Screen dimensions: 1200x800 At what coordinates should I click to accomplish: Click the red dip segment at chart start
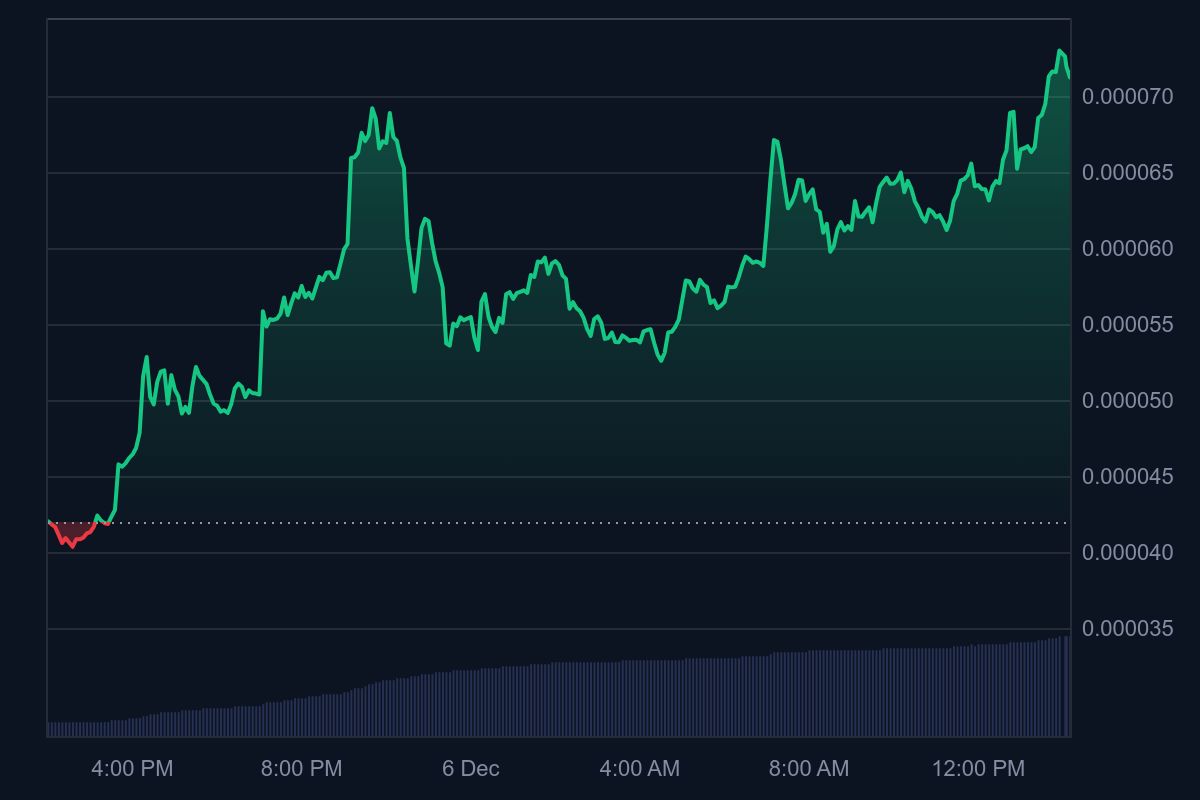[x=70, y=543]
